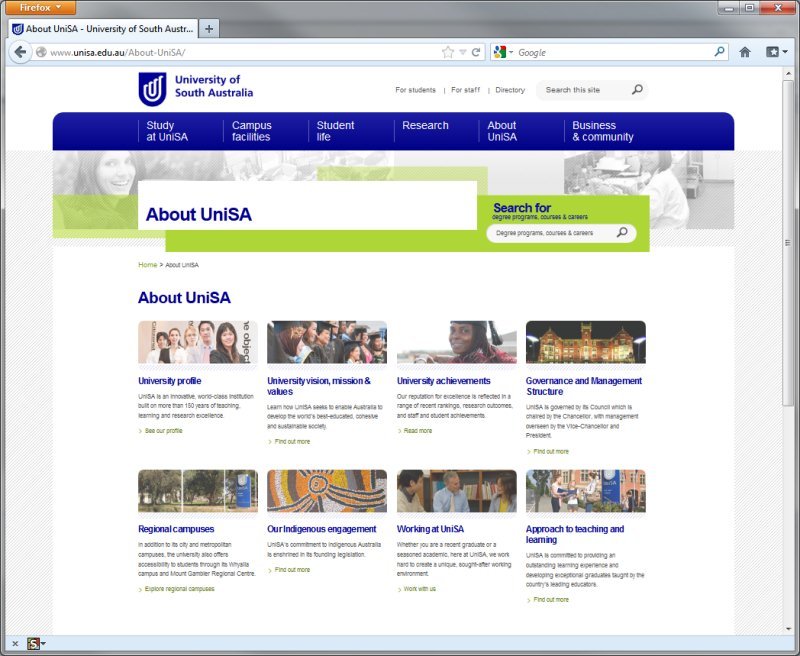Click the site identity globe icon
Screen dimensions: 800x656
pyautogui.click(x=41, y=52)
